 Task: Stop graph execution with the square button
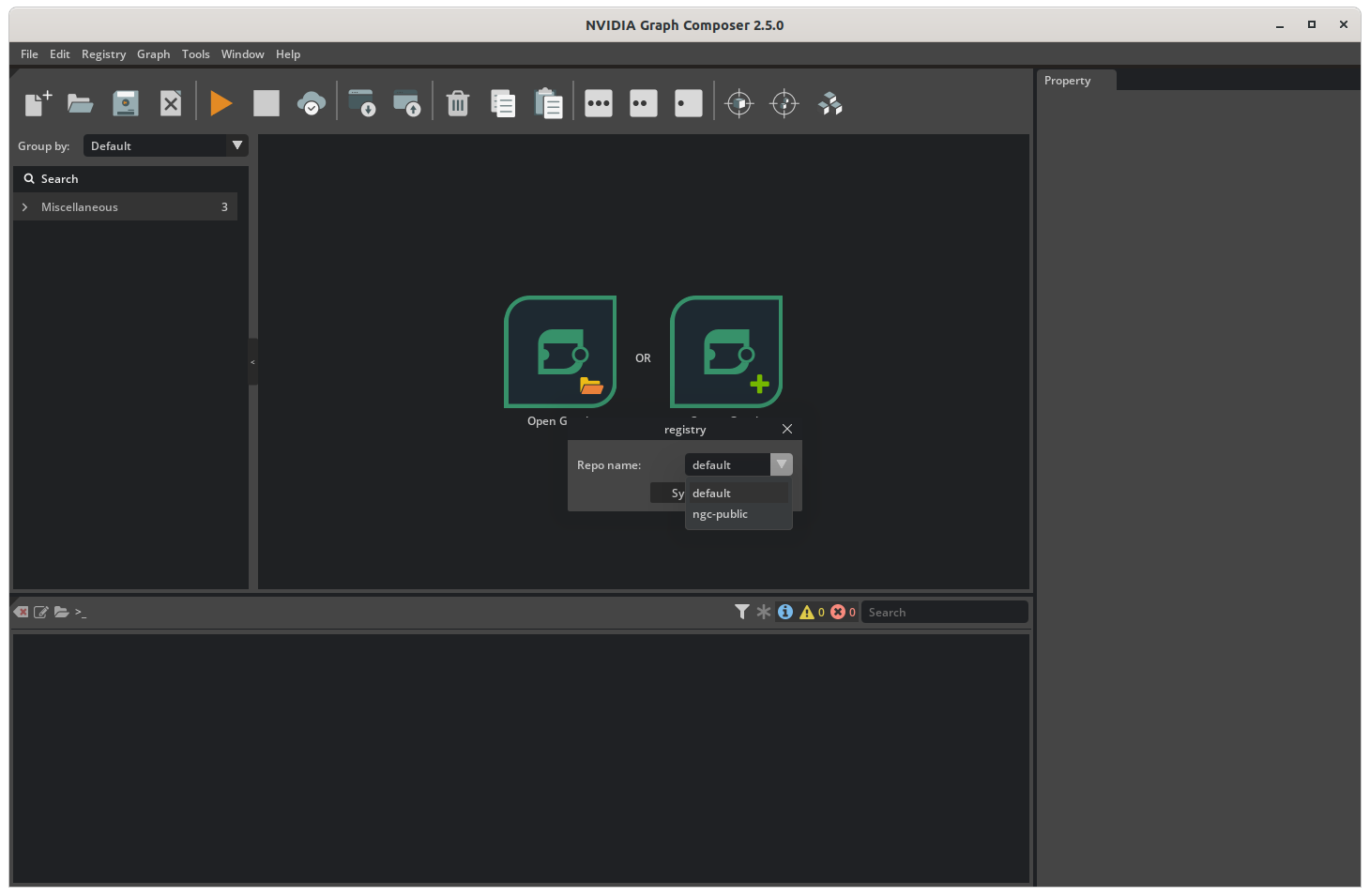click(x=266, y=103)
